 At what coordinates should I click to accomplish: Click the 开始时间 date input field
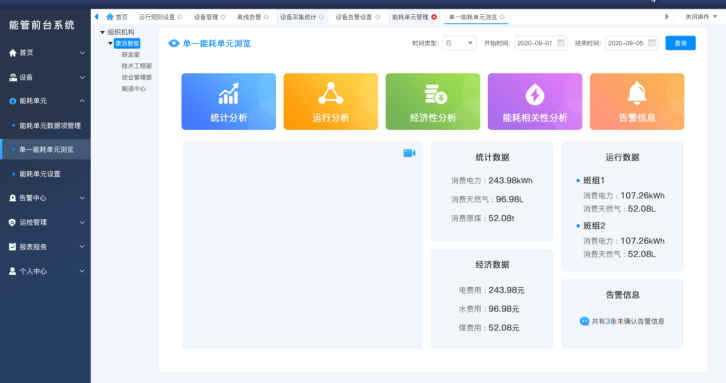(540, 43)
